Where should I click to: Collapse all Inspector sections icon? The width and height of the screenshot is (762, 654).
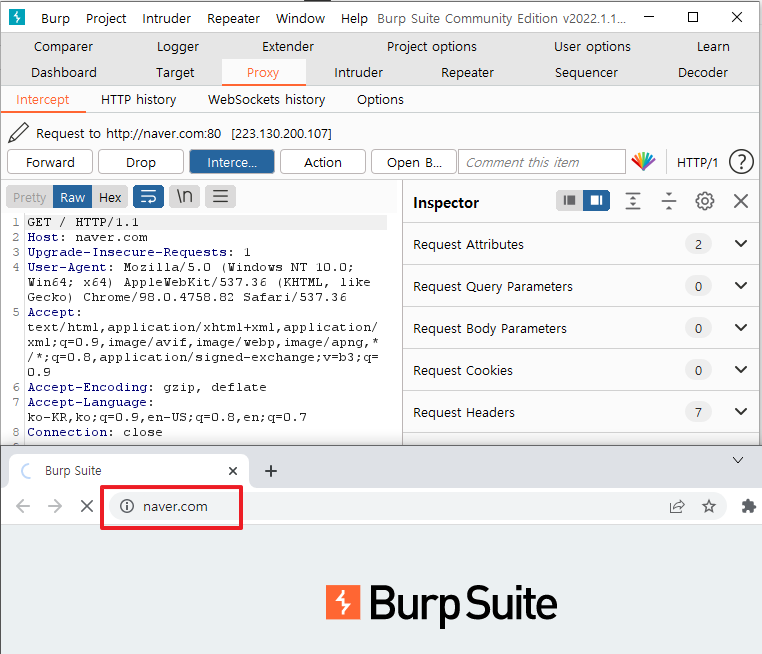pos(669,201)
